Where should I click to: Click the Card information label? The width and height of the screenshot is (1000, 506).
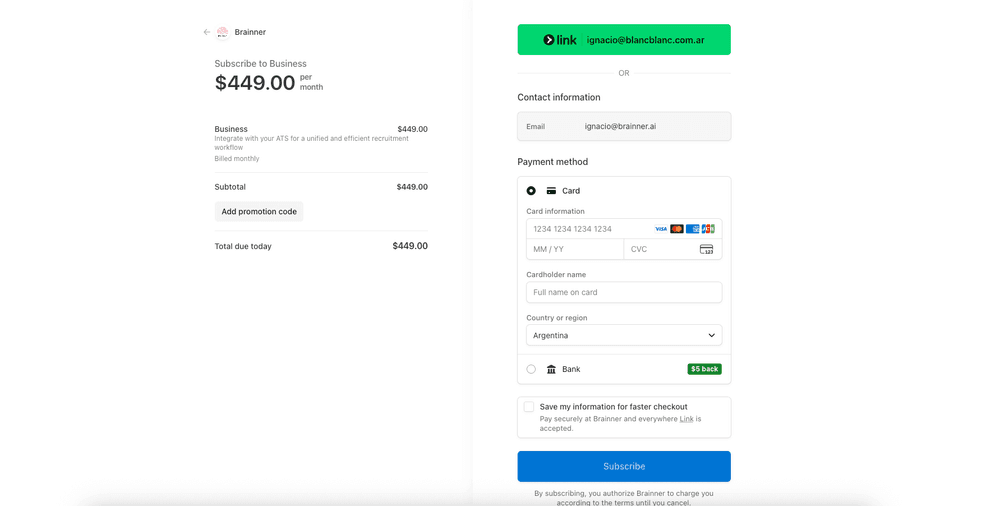click(555, 211)
